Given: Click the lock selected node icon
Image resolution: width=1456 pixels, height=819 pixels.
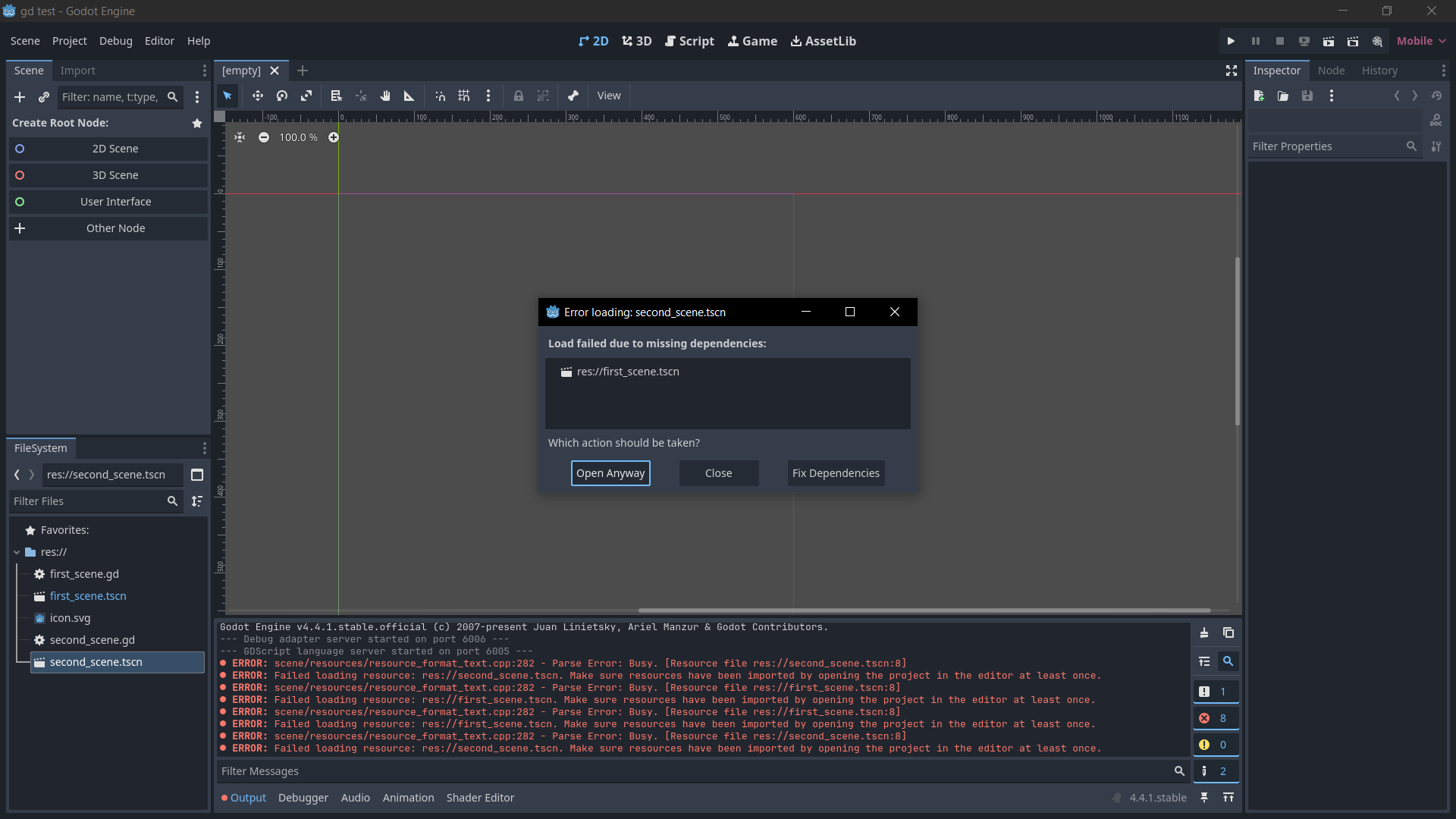Looking at the screenshot, I should pyautogui.click(x=519, y=96).
